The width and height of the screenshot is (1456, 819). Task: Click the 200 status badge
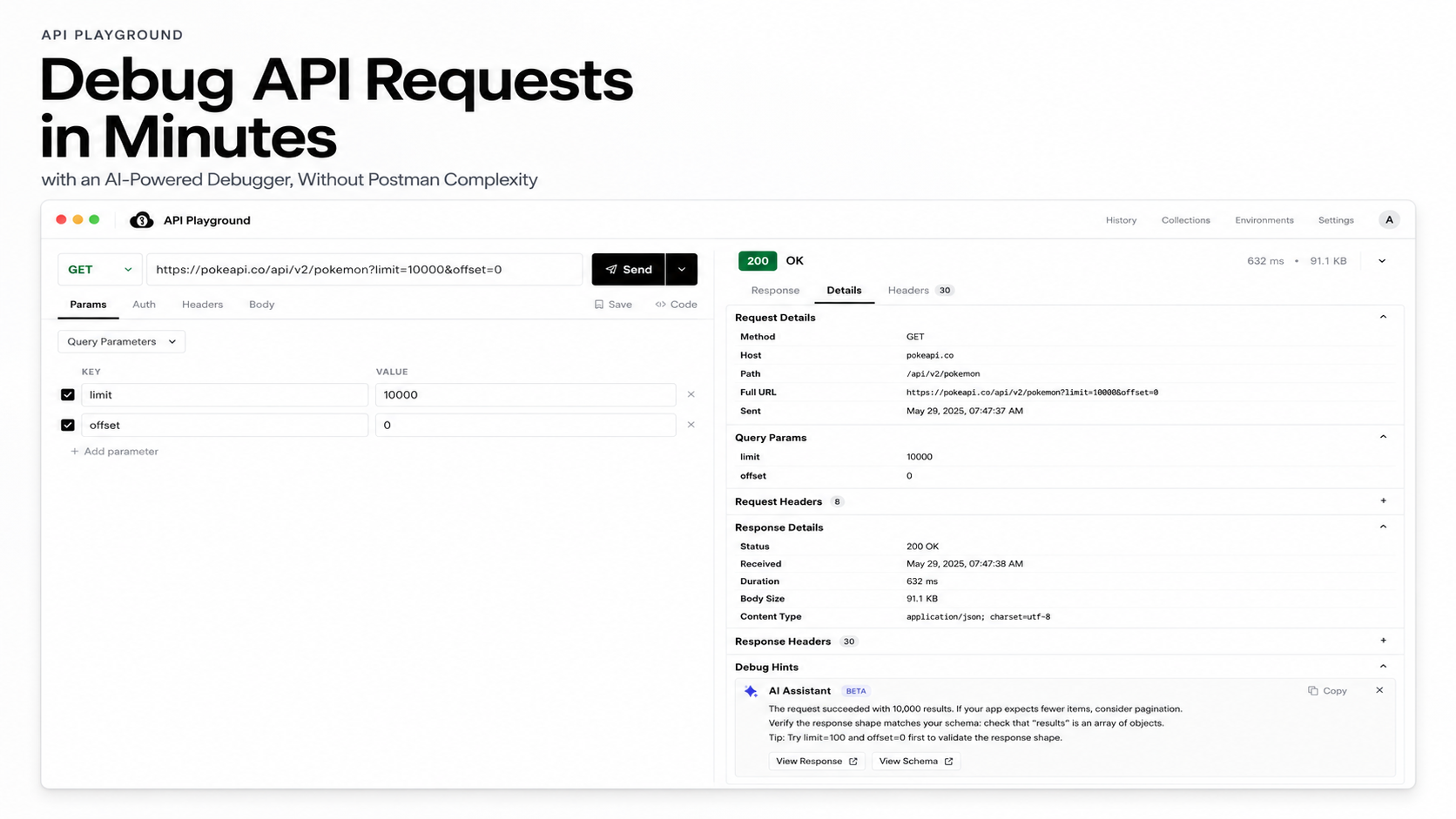(758, 261)
